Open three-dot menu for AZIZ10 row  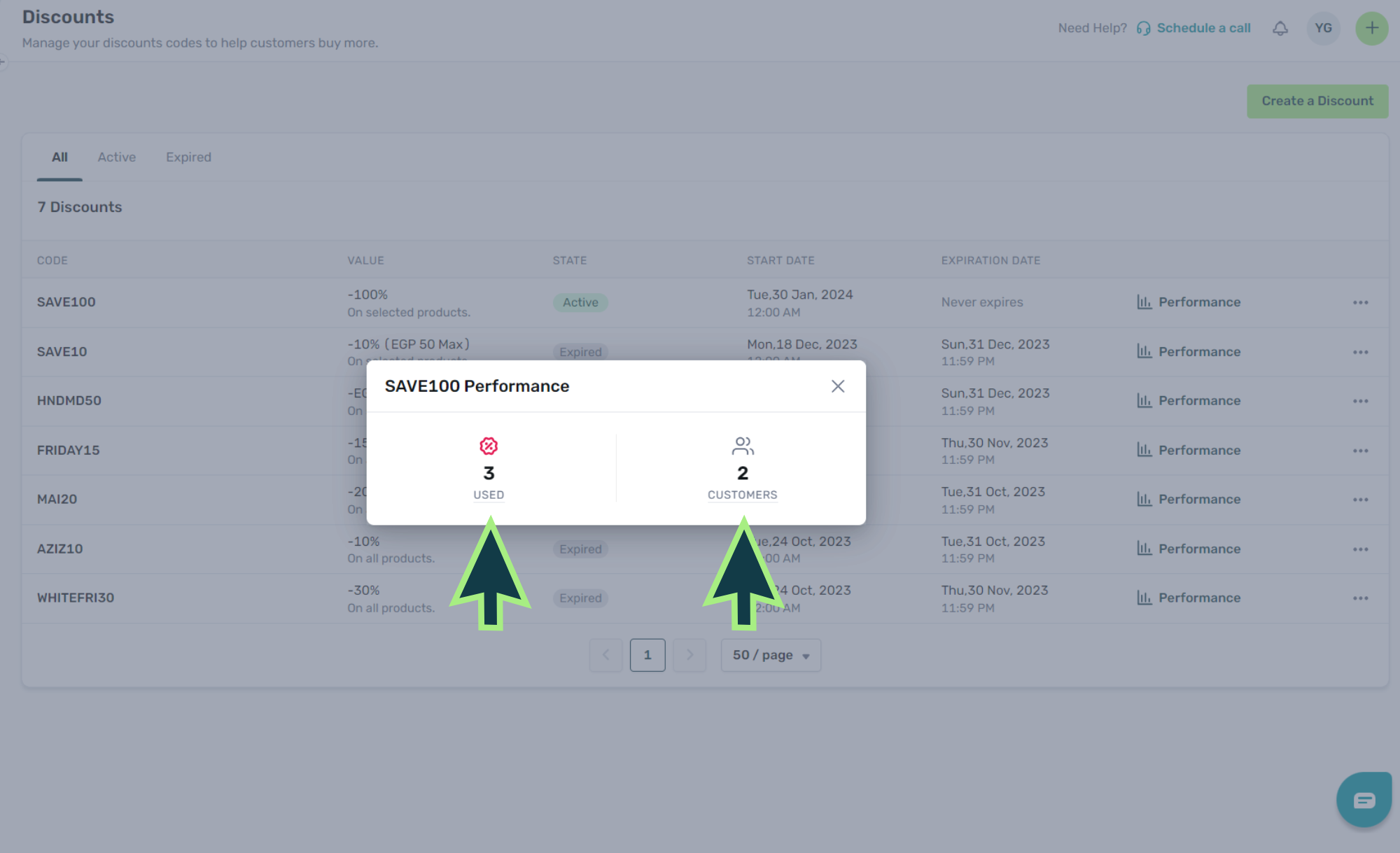[x=1360, y=549]
